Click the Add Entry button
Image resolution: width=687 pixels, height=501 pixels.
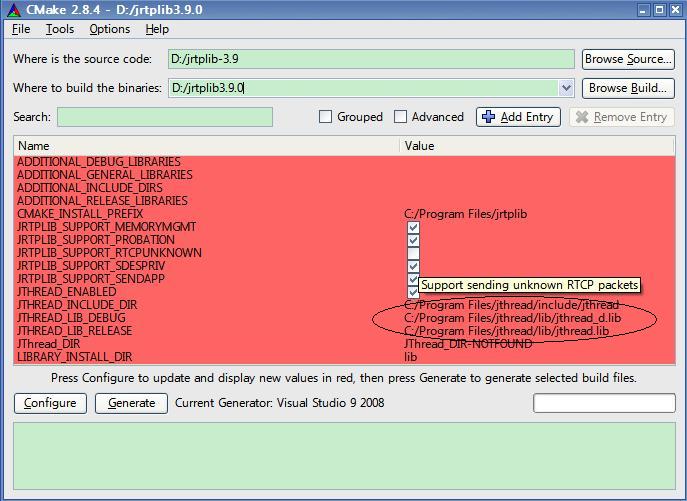(518, 117)
